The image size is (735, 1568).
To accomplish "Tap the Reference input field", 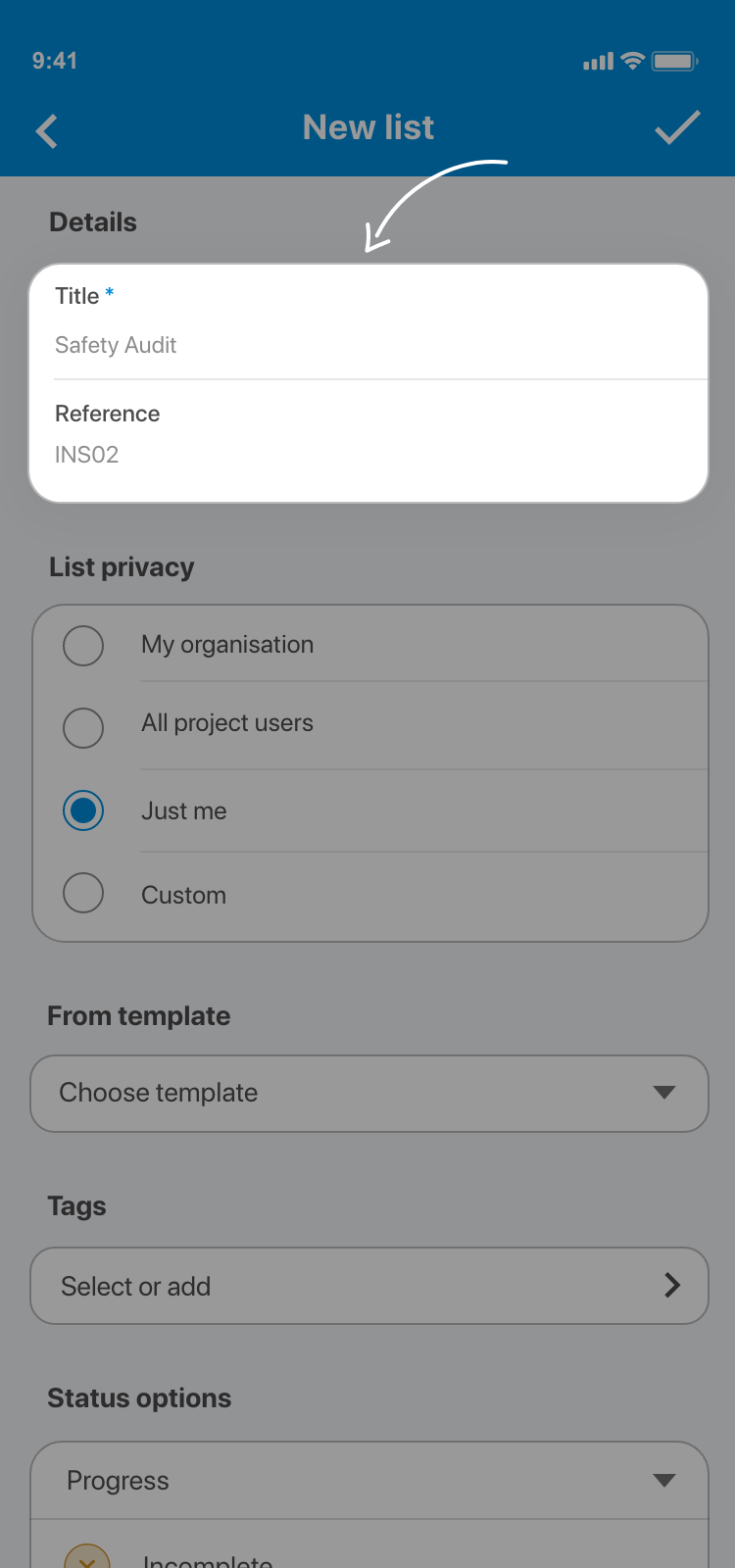I will pos(368,455).
